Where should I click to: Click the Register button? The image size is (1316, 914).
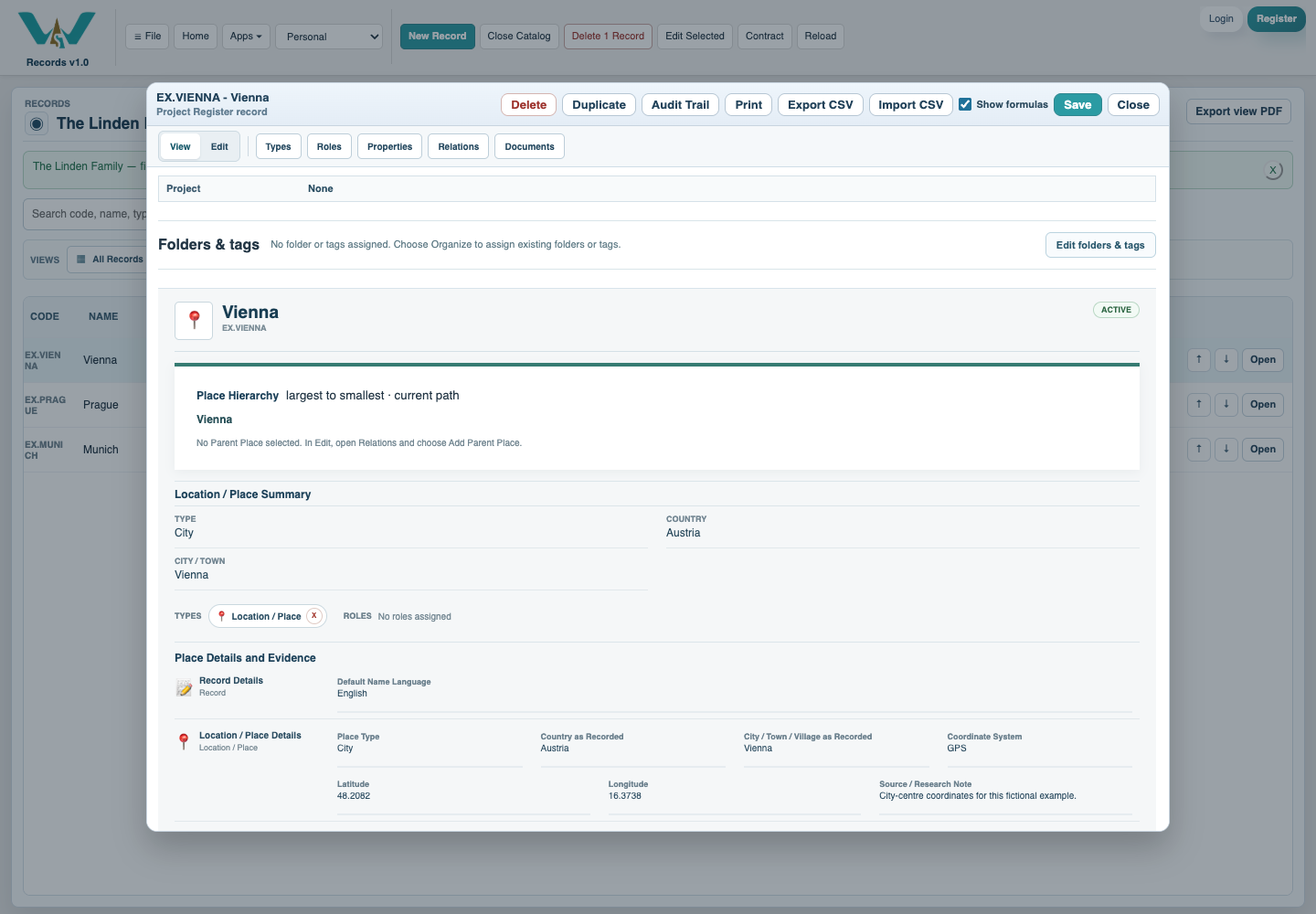[x=1277, y=19]
